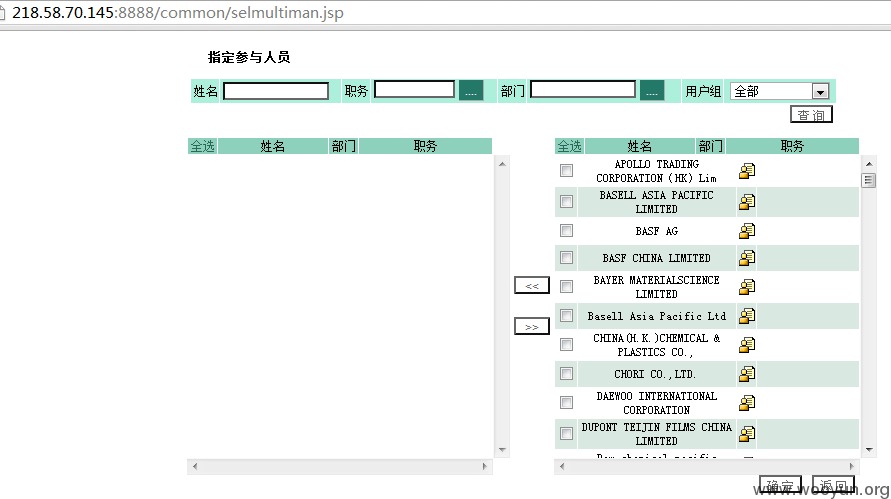Tick the DUPONT TEIJIN FILMS CHINA checkbox
This screenshot has height=499, width=891.
click(x=567, y=434)
